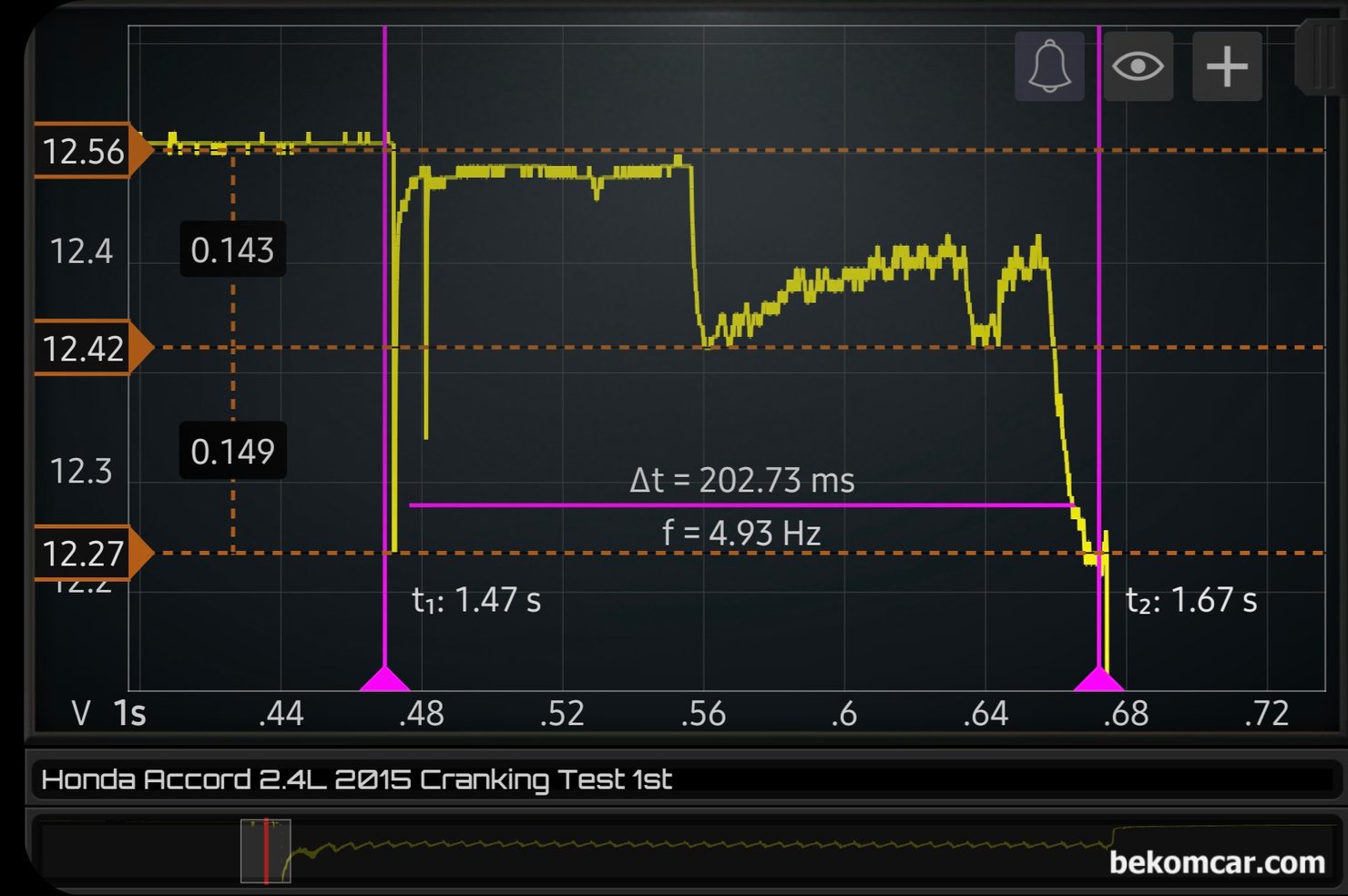Click the V unit label on axis

81,713
